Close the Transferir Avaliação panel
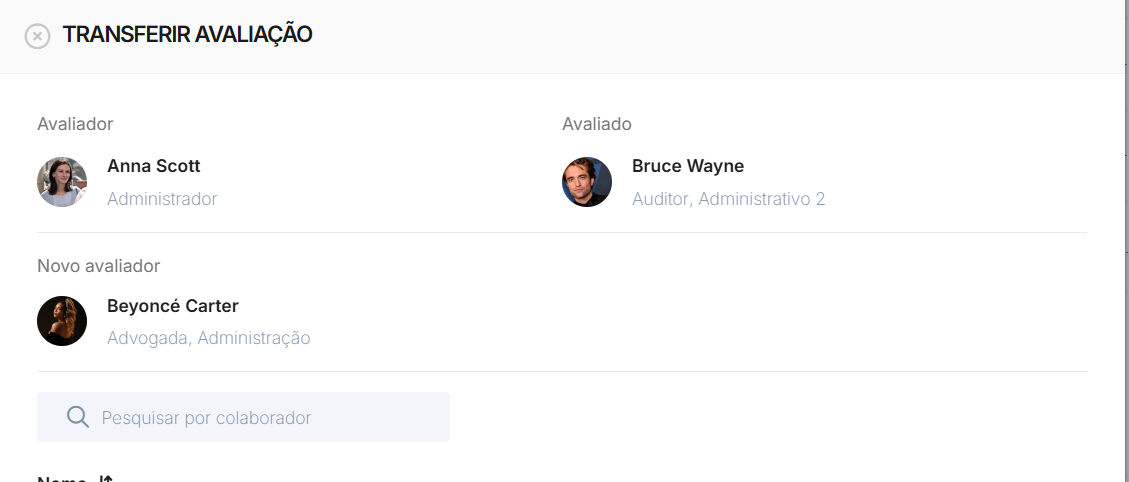 37,36
